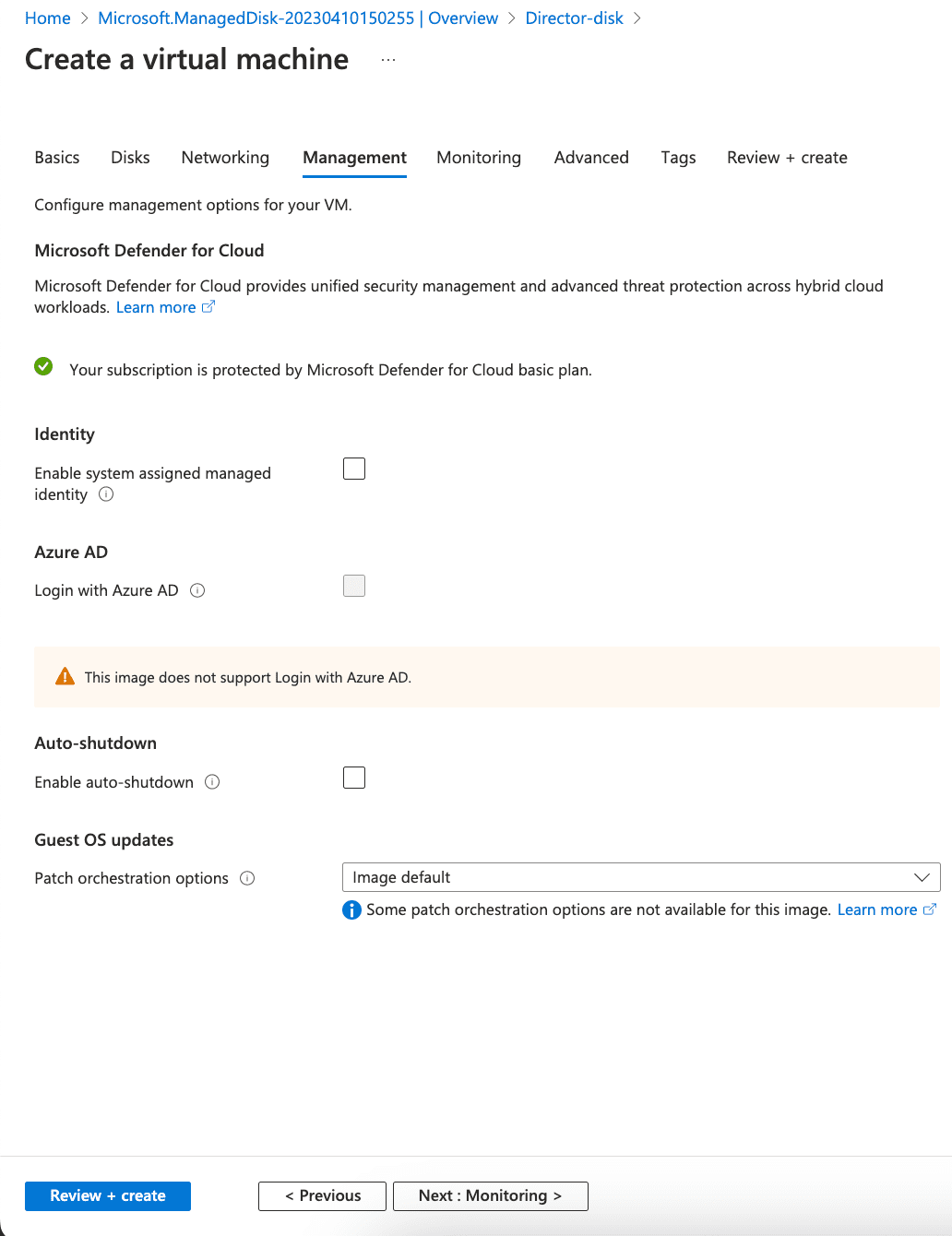The width and height of the screenshot is (952, 1236).
Task: Enable system assigned managed identity checkbox
Action: [x=354, y=469]
